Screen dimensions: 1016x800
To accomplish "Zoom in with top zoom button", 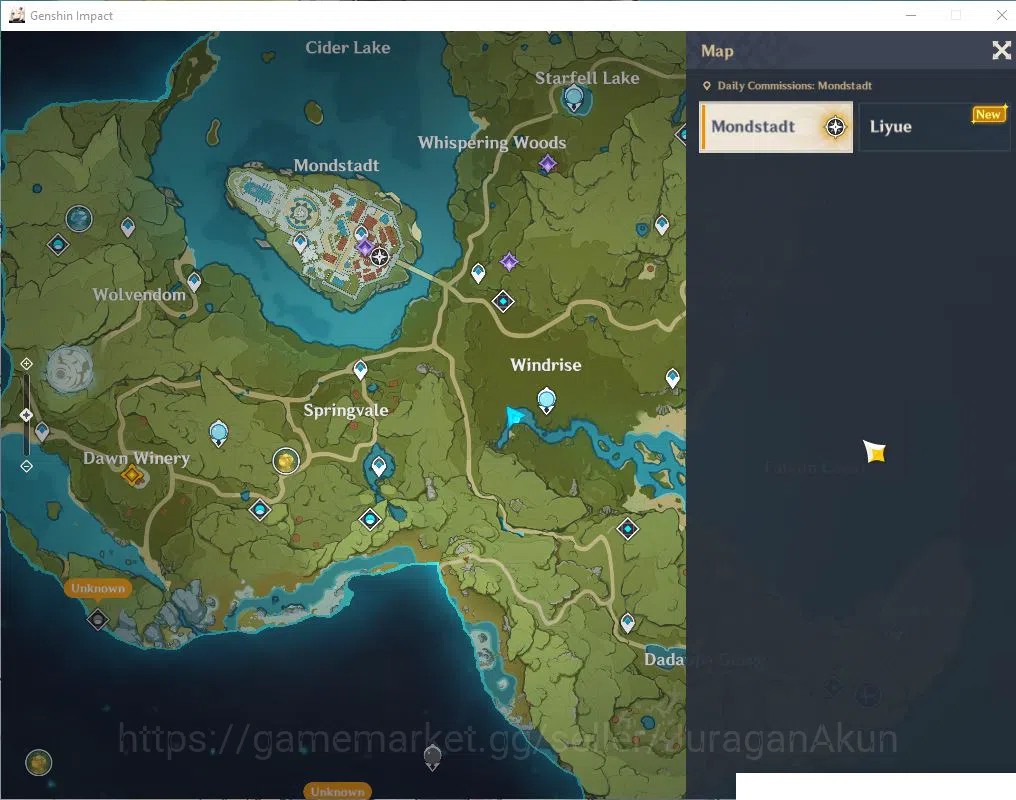I will (26, 364).
